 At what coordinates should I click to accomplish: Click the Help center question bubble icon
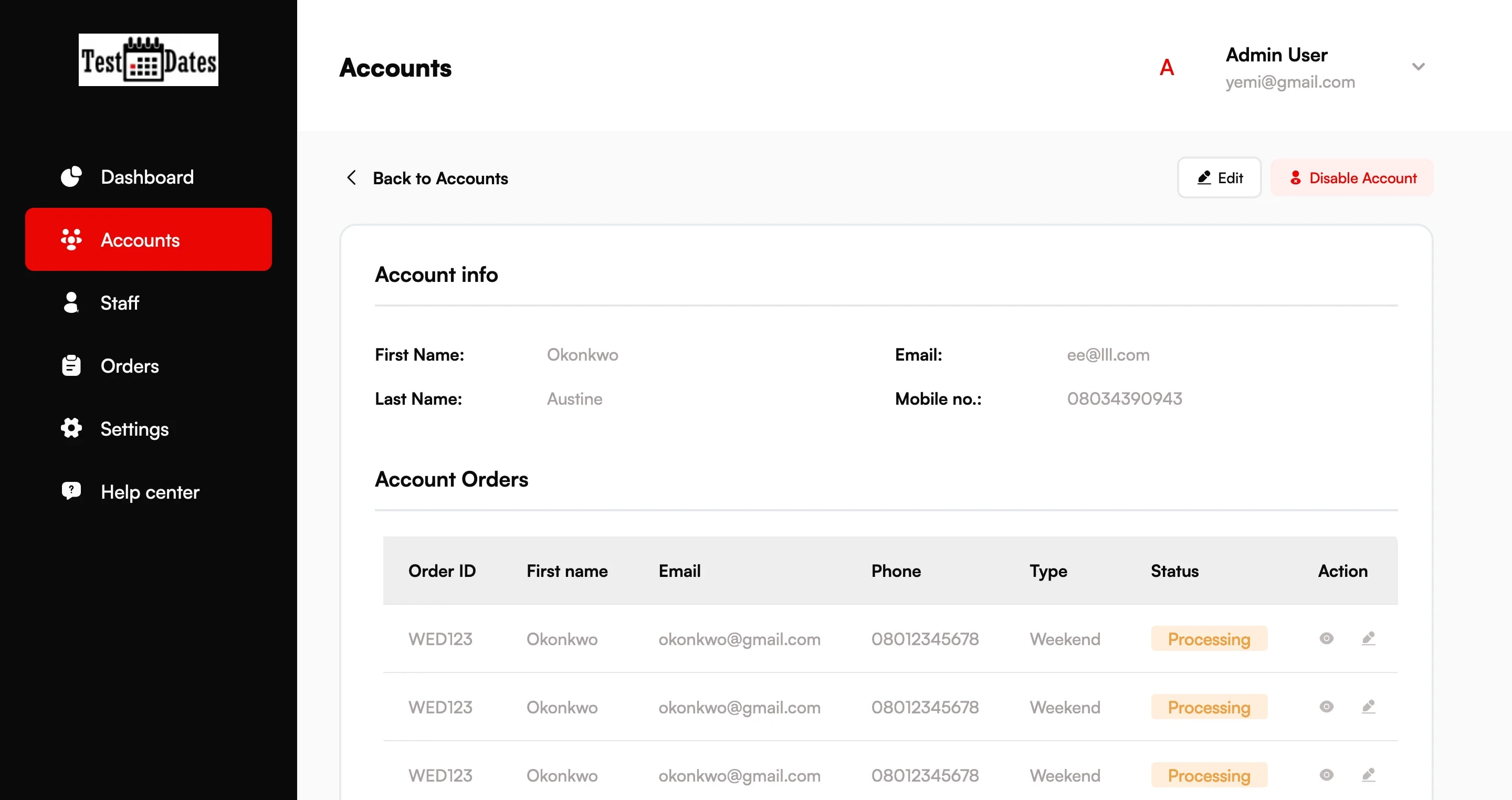pos(71,491)
